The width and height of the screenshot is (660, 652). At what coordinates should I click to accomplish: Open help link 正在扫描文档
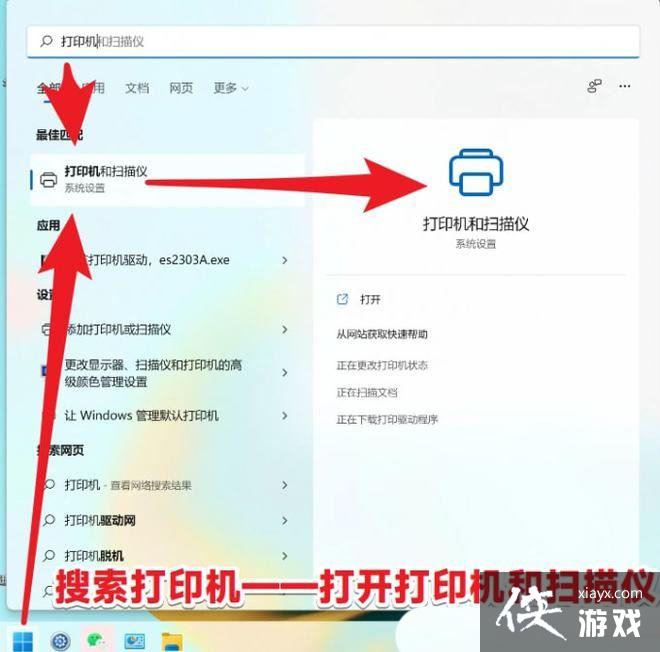tap(367, 392)
